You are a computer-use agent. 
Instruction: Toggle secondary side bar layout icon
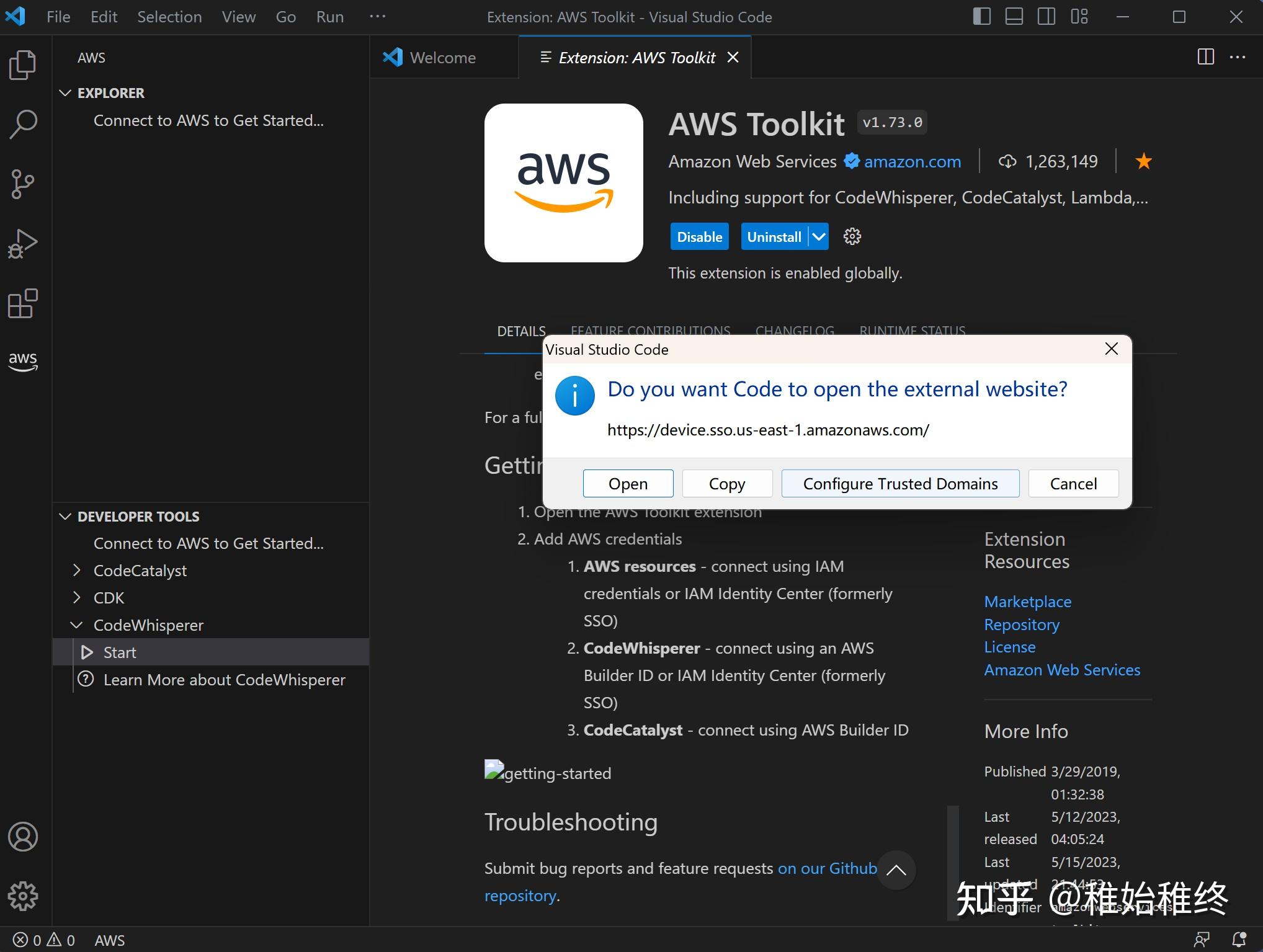point(1047,17)
